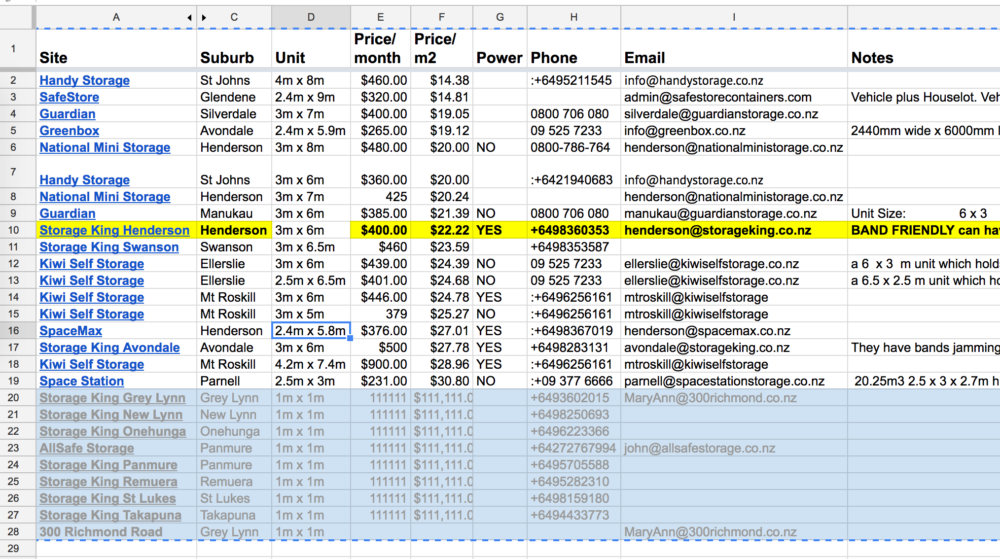The height and width of the screenshot is (559, 1000).
Task: Select 'BAND FRIENDLY' notes cell
Action: click(x=923, y=230)
